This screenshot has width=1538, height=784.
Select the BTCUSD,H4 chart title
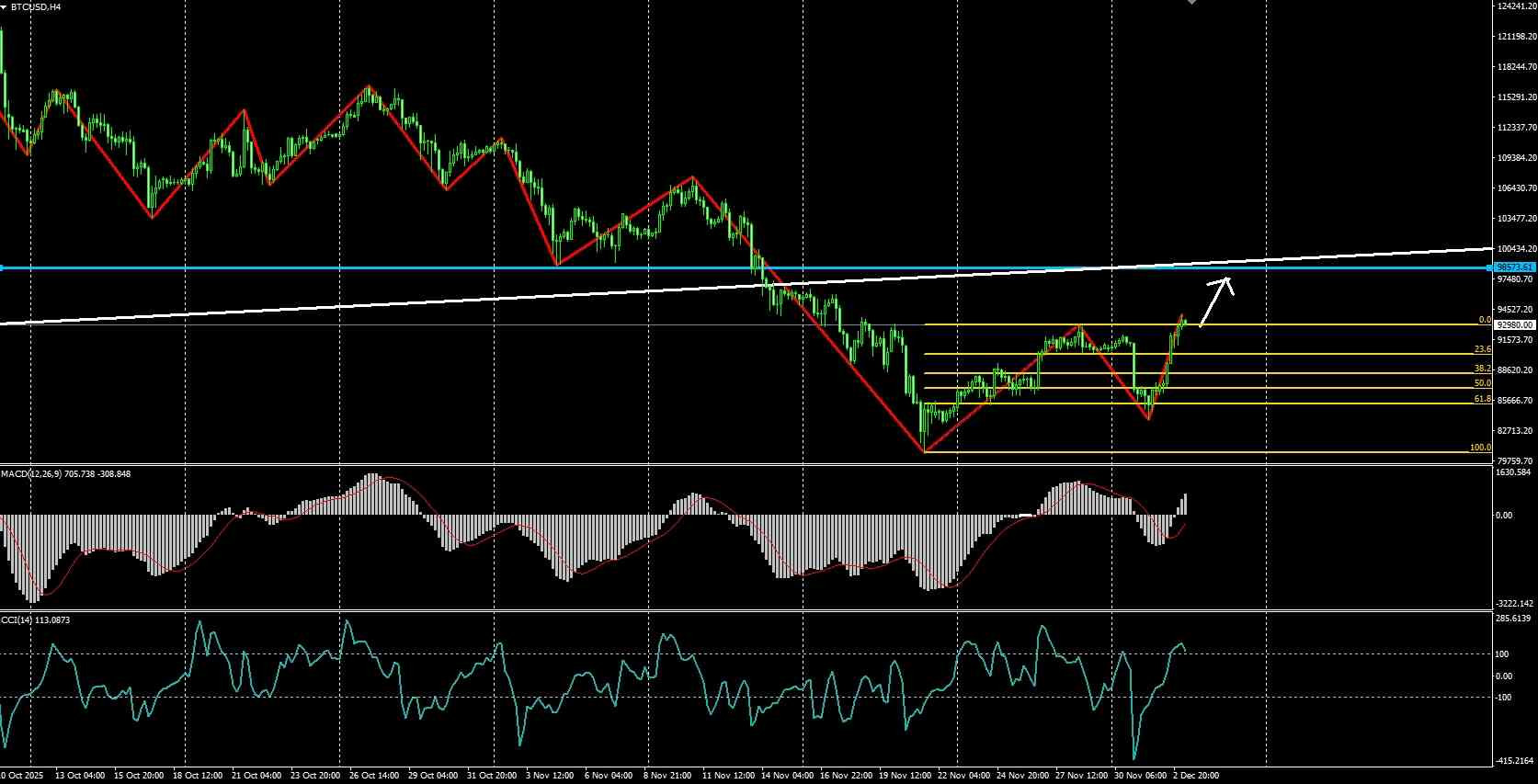[x=37, y=6]
